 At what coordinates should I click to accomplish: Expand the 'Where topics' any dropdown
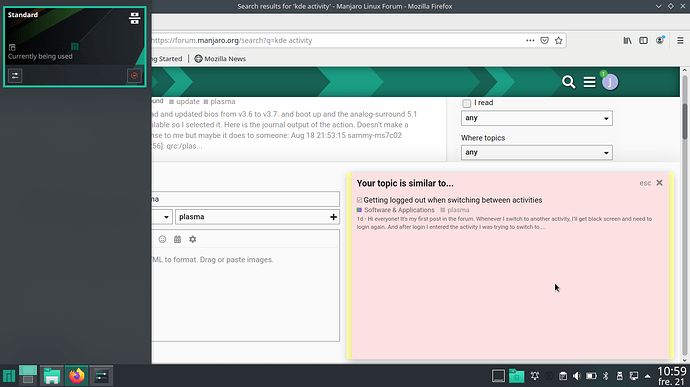click(x=536, y=152)
